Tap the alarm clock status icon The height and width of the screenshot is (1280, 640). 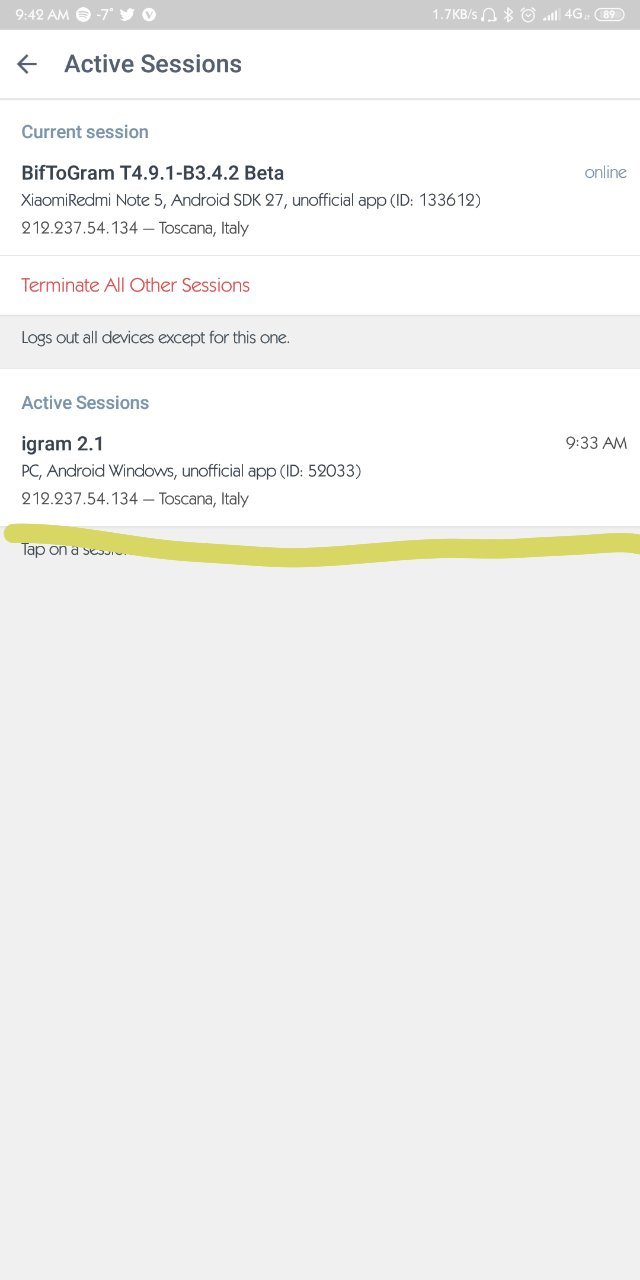(x=528, y=14)
